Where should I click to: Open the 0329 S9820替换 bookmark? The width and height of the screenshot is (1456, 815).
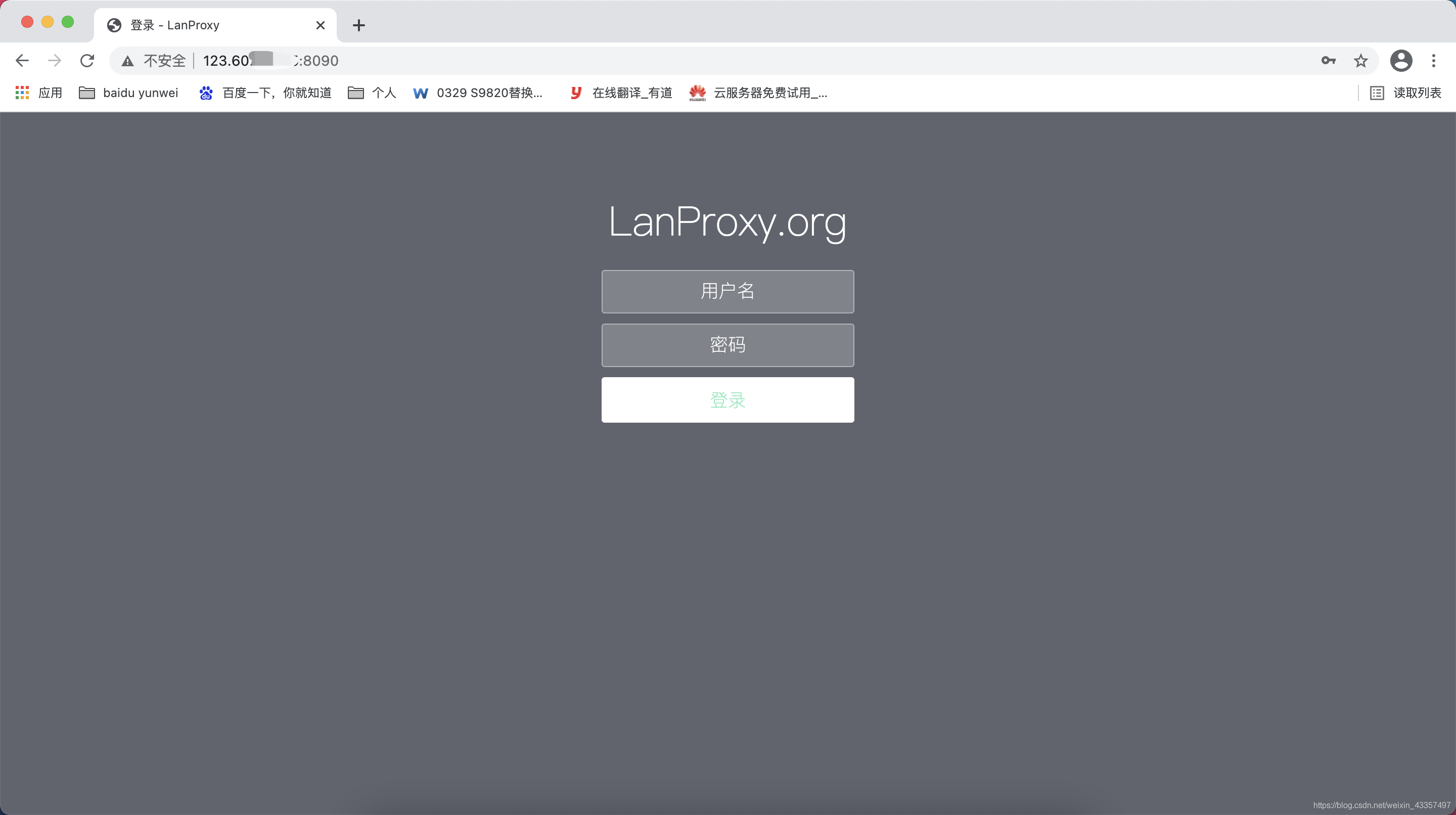click(478, 93)
